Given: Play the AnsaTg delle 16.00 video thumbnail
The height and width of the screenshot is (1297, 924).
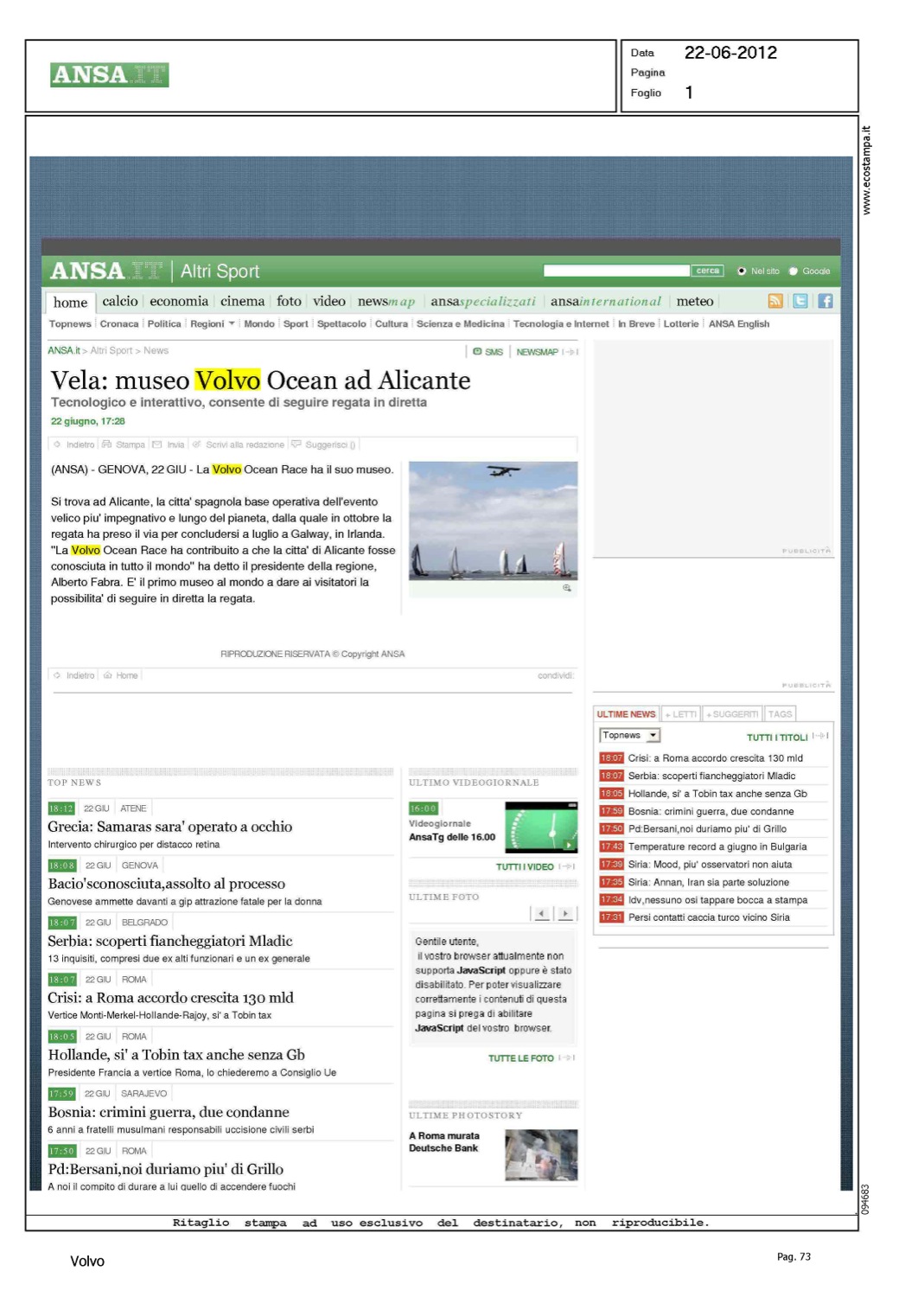Looking at the screenshot, I should coord(540,827).
